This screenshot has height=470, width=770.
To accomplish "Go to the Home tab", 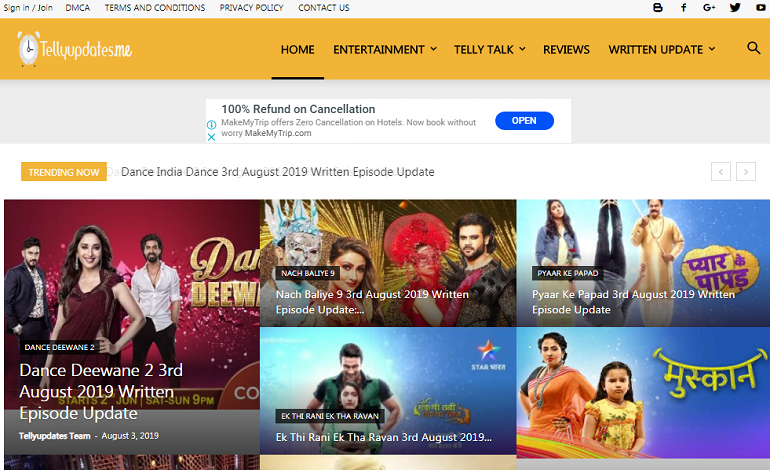I will [297, 50].
